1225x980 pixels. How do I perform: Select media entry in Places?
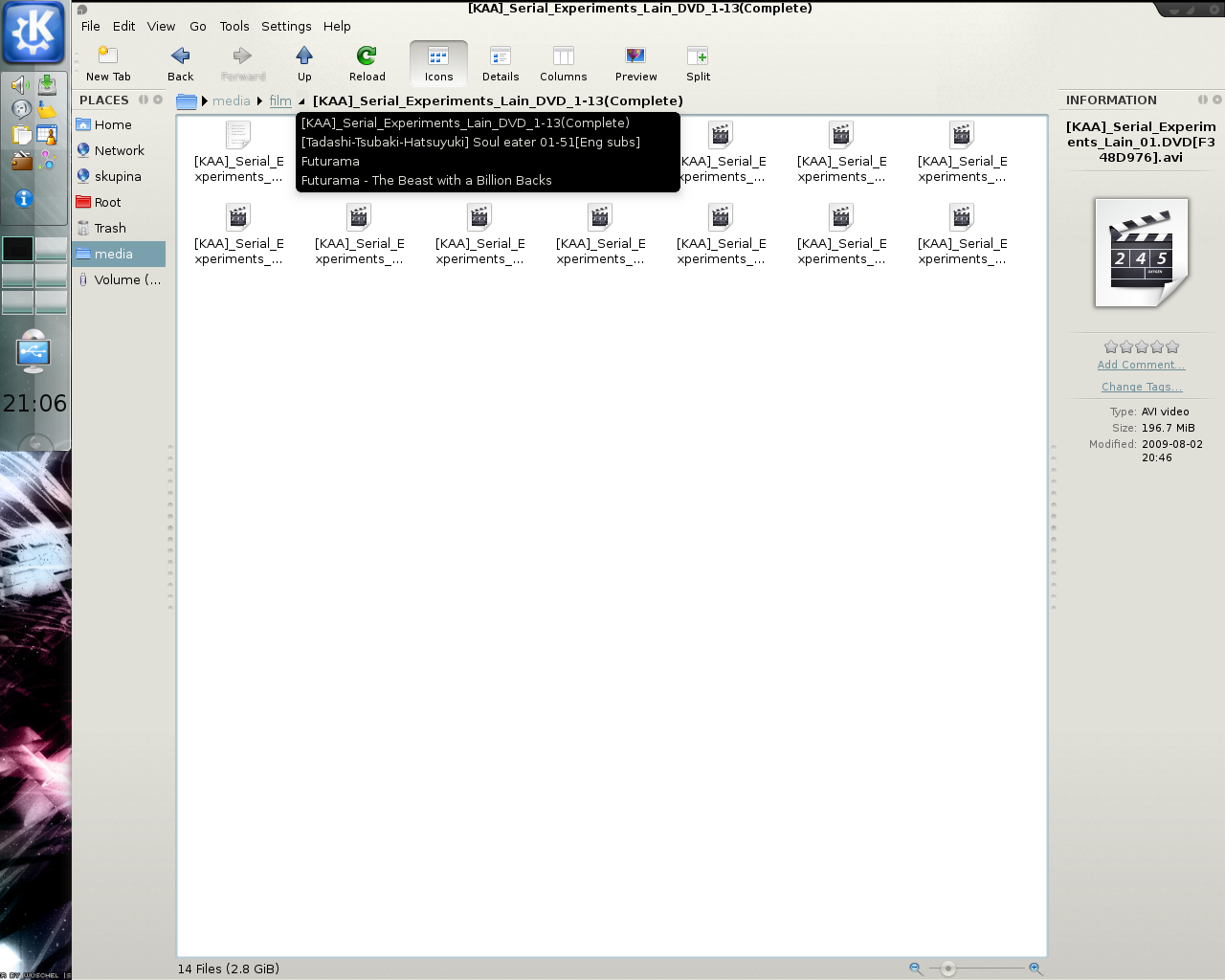click(119, 254)
